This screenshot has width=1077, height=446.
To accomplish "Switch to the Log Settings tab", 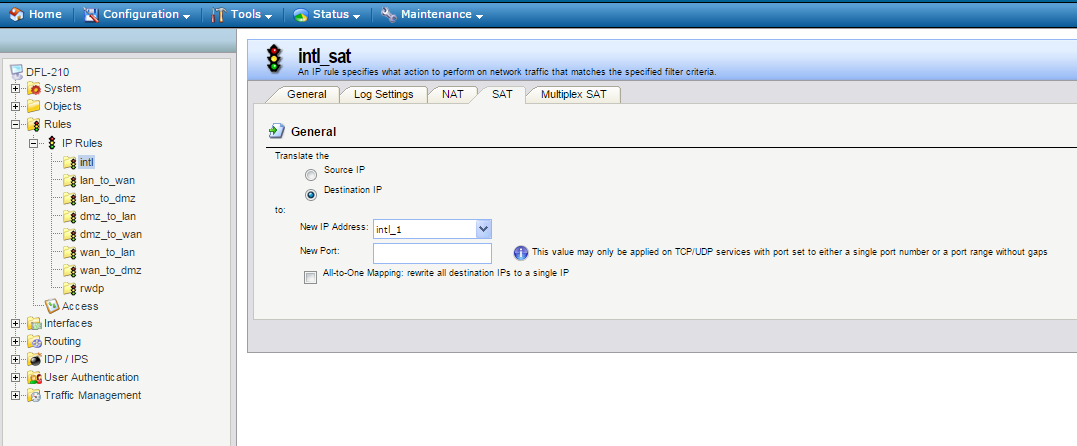I will point(383,94).
